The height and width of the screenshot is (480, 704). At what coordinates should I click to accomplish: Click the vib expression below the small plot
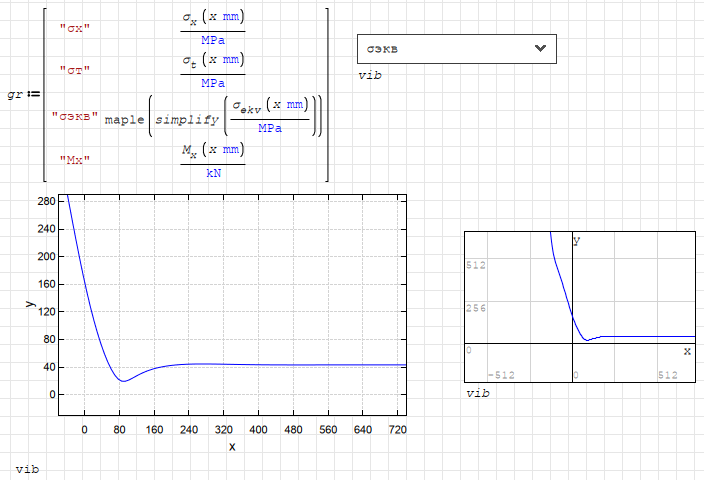click(x=478, y=394)
